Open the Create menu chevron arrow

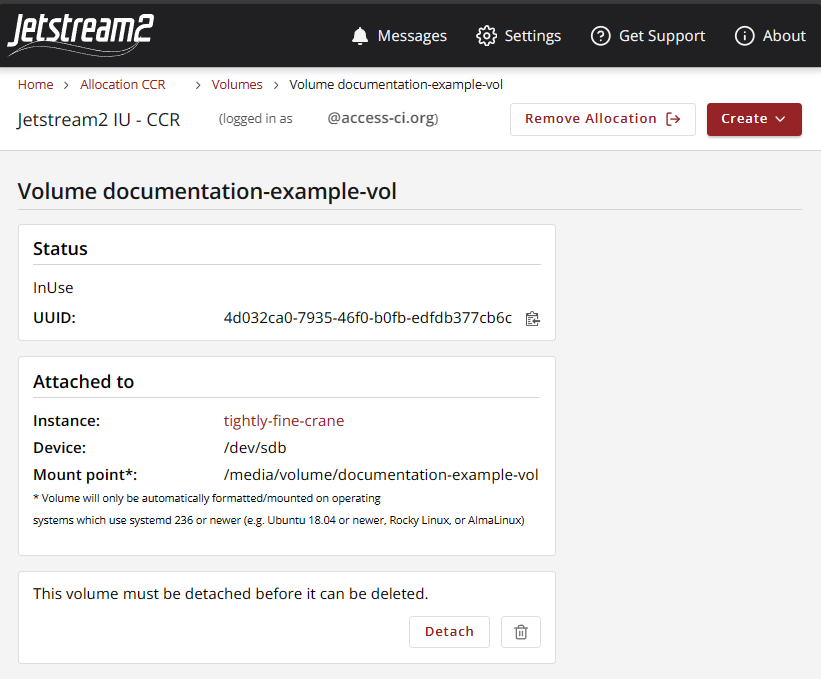780,119
